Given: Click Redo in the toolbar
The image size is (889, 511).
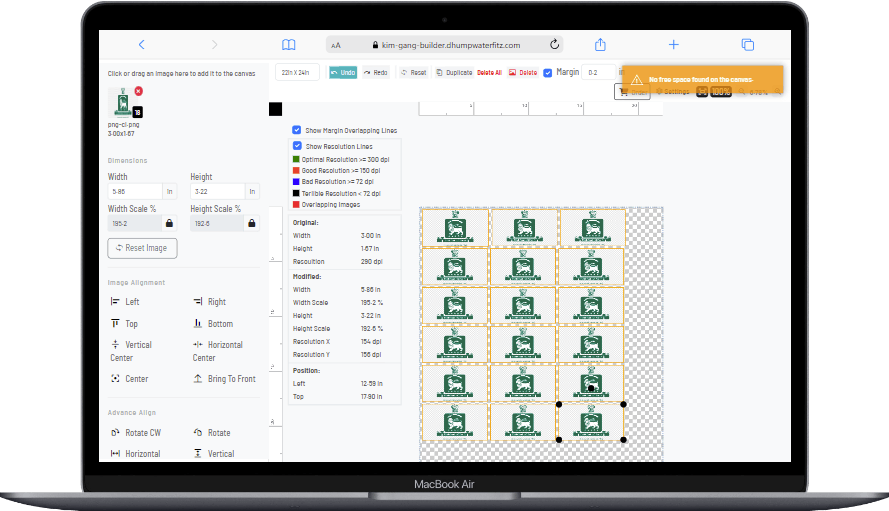Looking at the screenshot, I should coord(376,72).
